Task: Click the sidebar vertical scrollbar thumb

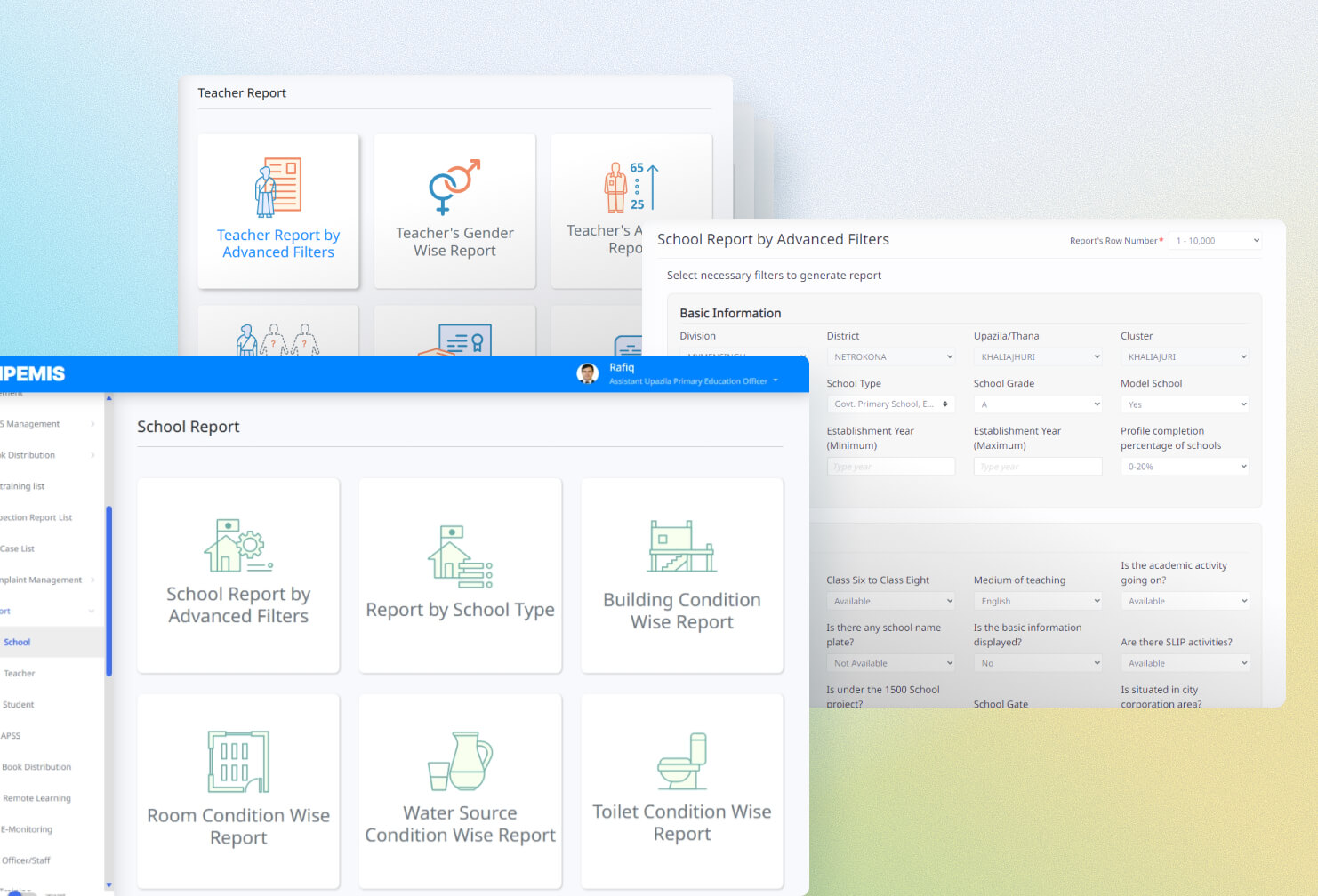Action: pyautogui.click(x=108, y=591)
